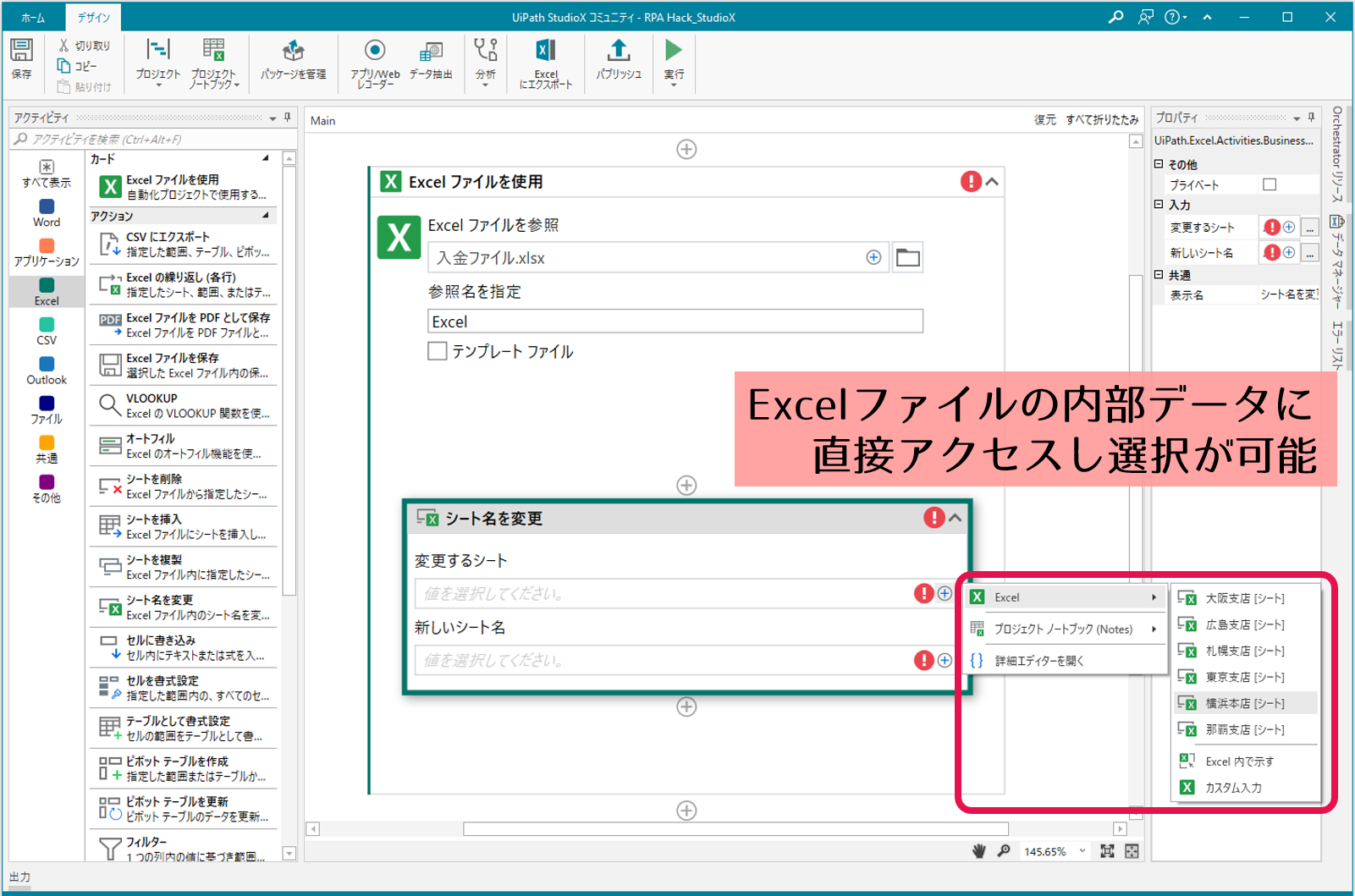Click plus button for 変更するシート field
Image resolution: width=1355 pixels, height=896 pixels.
click(x=945, y=594)
